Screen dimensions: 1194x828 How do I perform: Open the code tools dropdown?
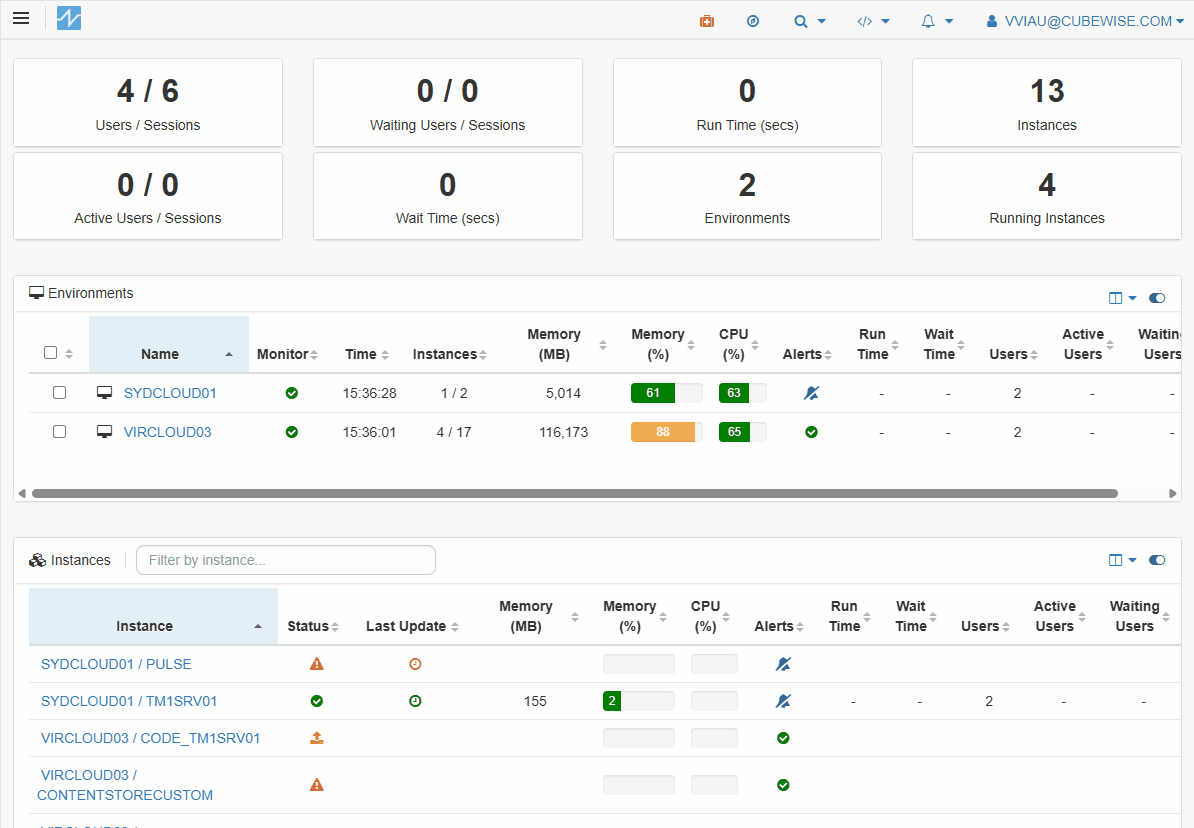(x=873, y=21)
